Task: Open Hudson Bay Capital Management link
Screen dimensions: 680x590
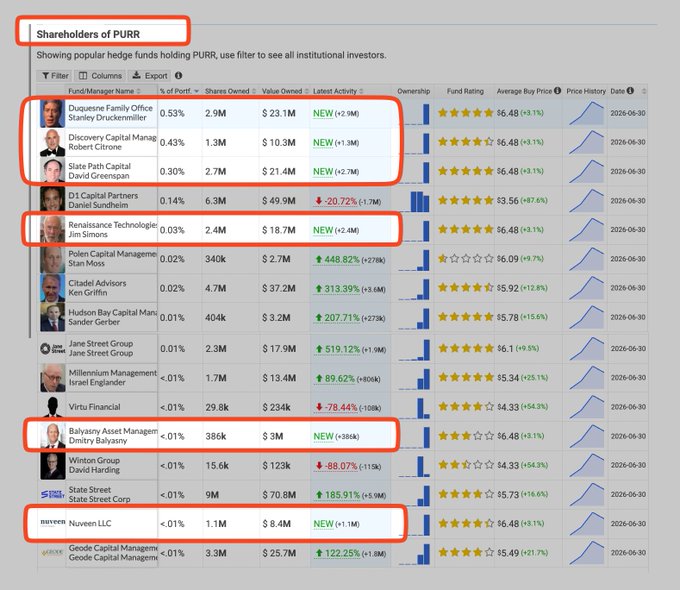Action: pyautogui.click(x=112, y=312)
